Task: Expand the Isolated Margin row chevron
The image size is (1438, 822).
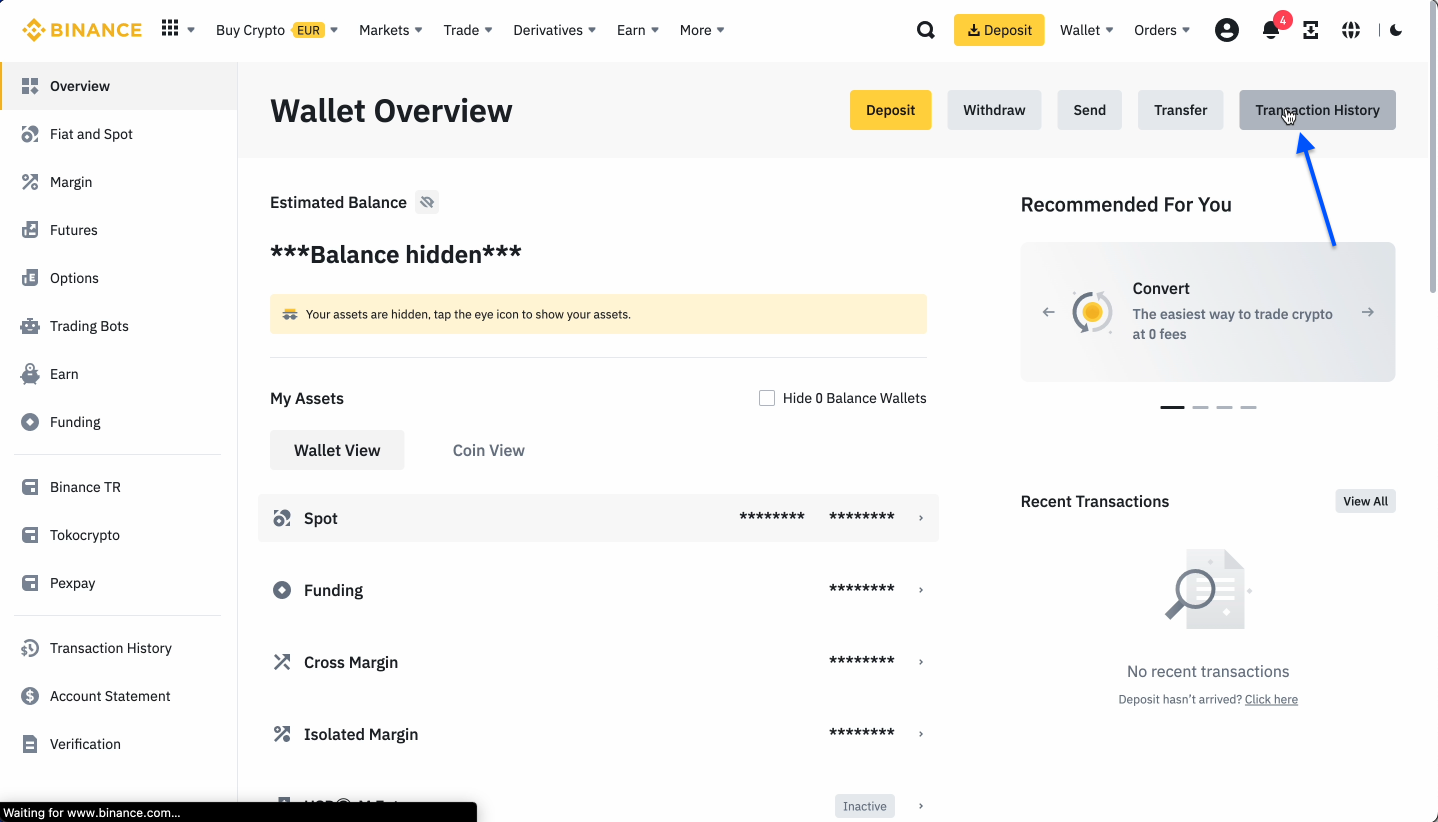Action: pyautogui.click(x=920, y=734)
